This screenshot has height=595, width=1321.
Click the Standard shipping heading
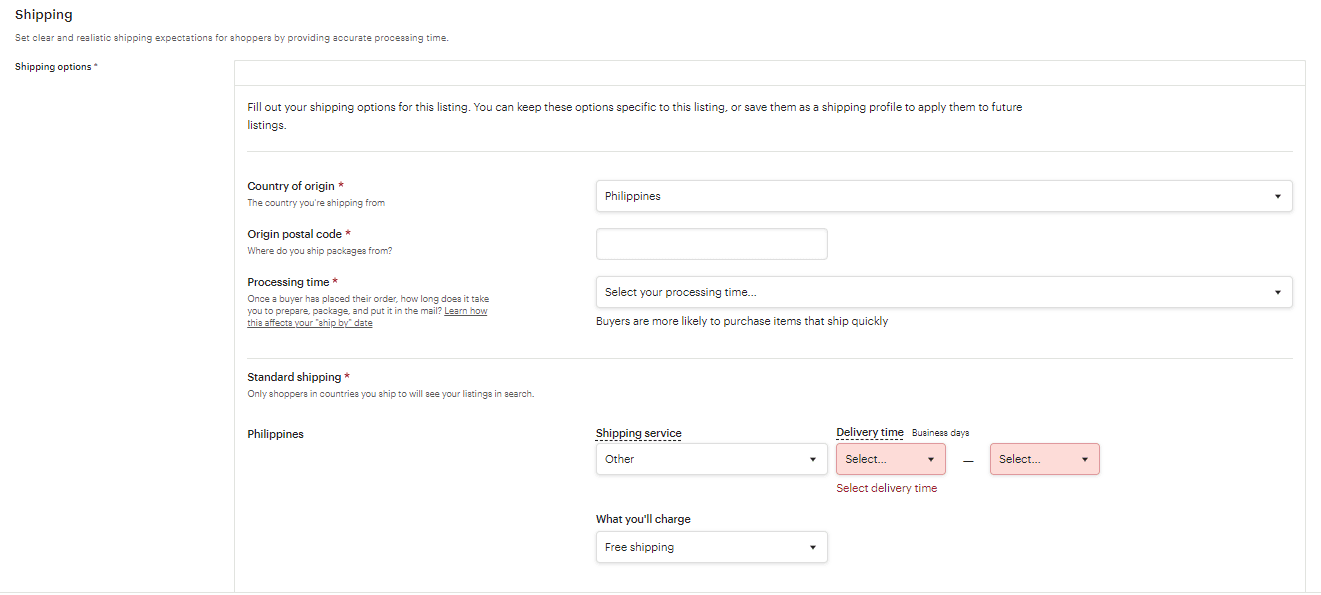click(x=294, y=377)
